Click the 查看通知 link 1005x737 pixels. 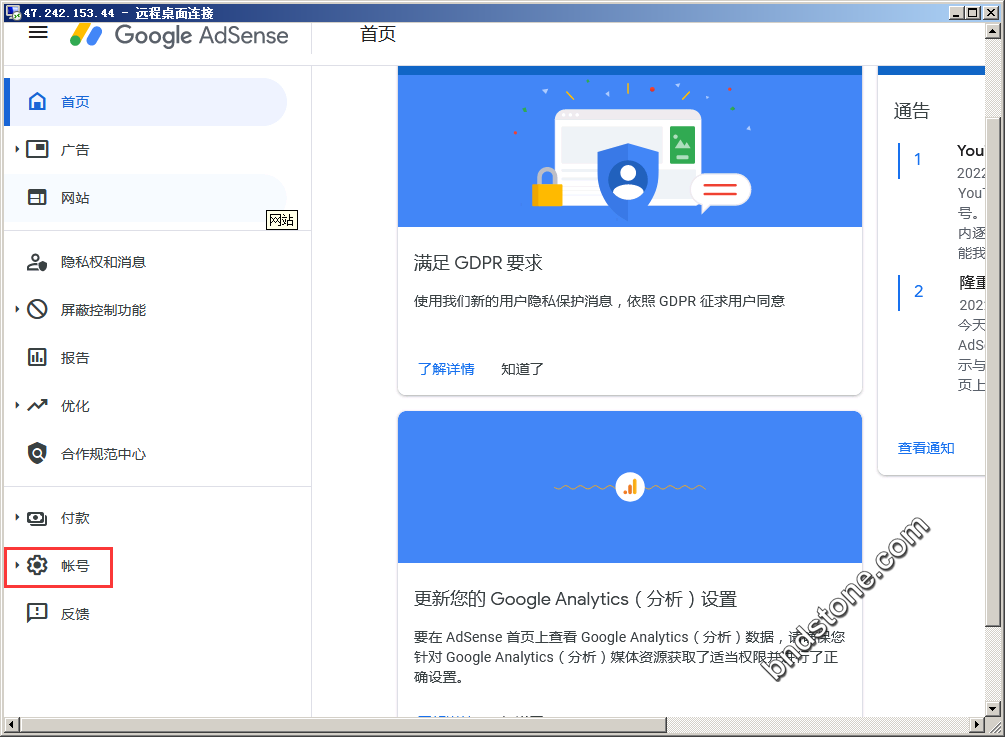coord(926,448)
